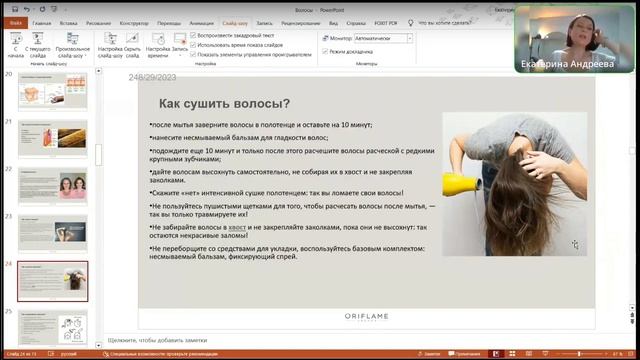Screen dimensions: 640x360
Task: Toggle Режим докладчика checkbox
Action: [325, 51]
